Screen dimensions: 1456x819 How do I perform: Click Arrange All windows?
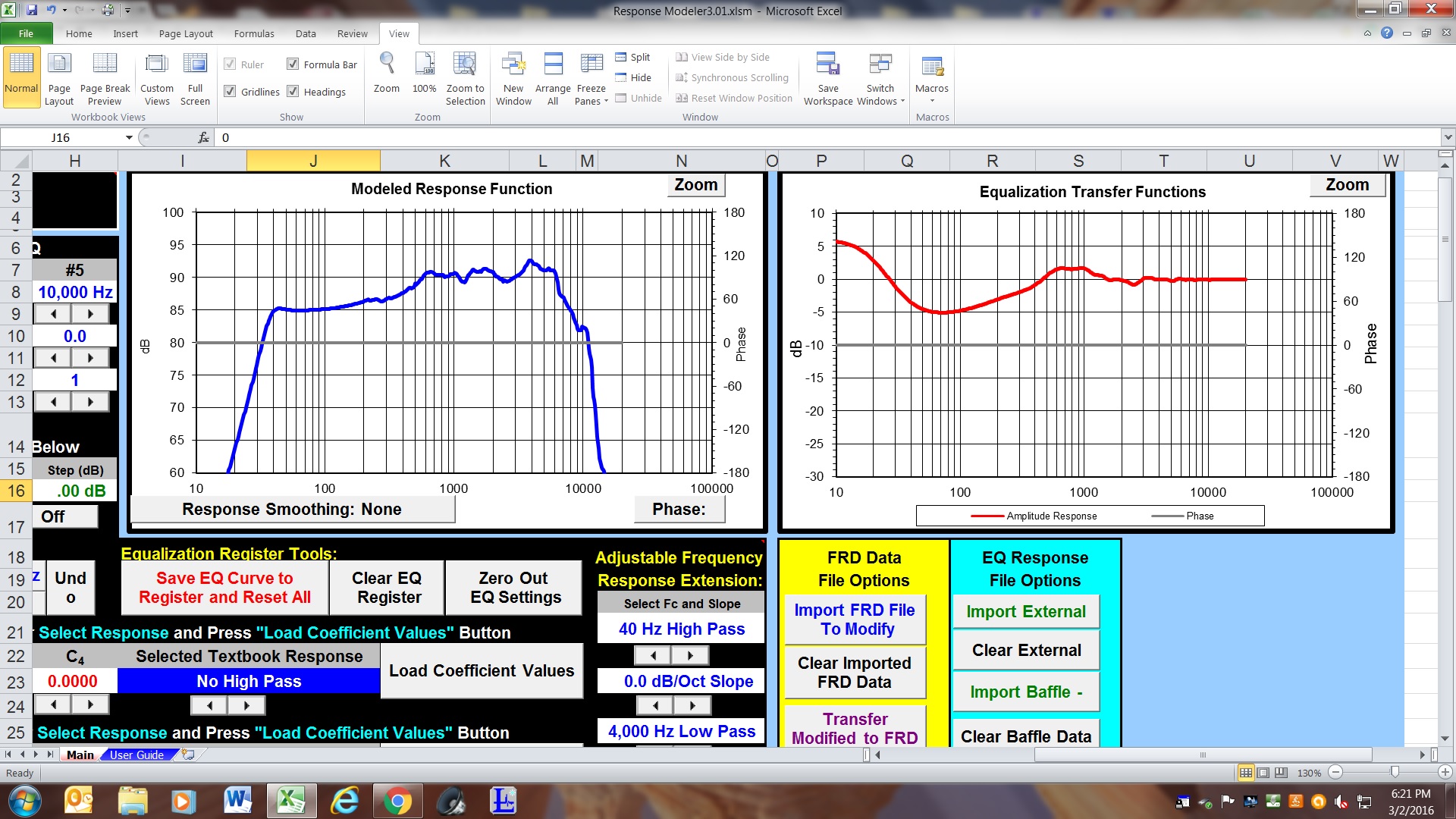coord(553,78)
